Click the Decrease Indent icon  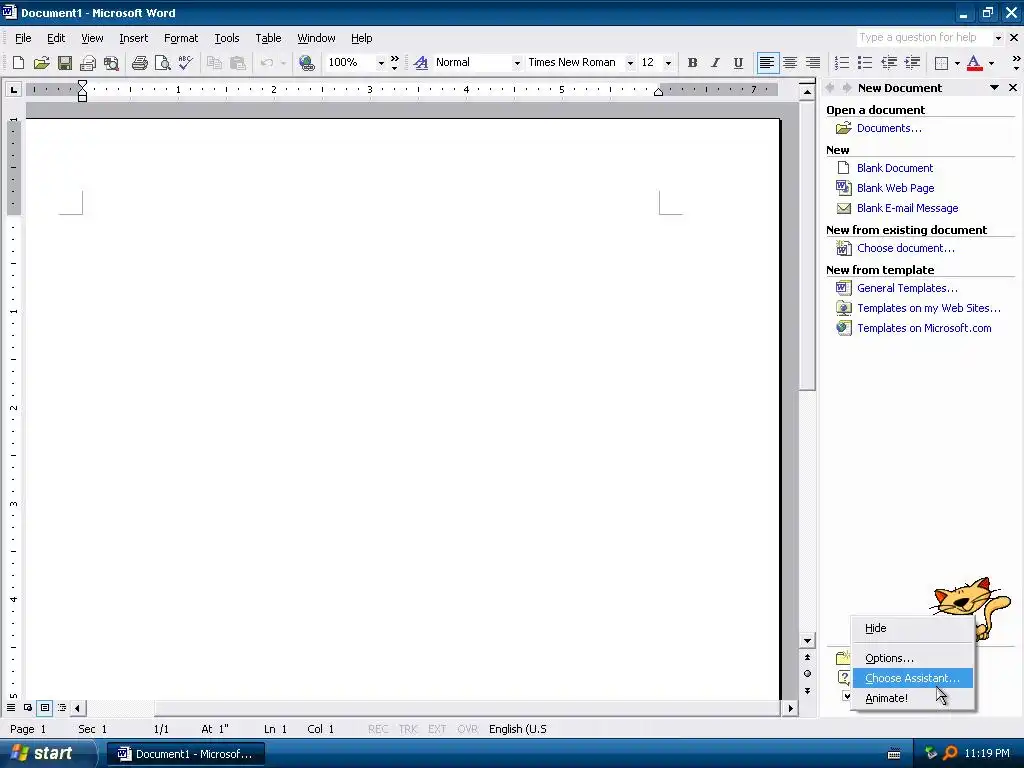point(889,63)
